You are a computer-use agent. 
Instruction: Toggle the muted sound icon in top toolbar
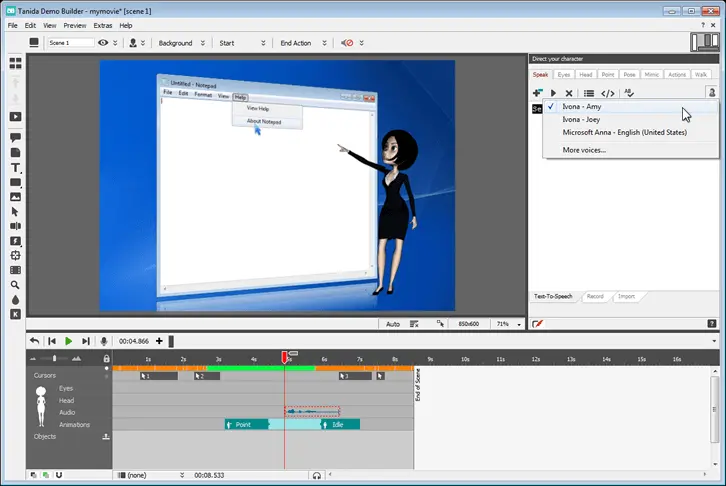[347, 43]
